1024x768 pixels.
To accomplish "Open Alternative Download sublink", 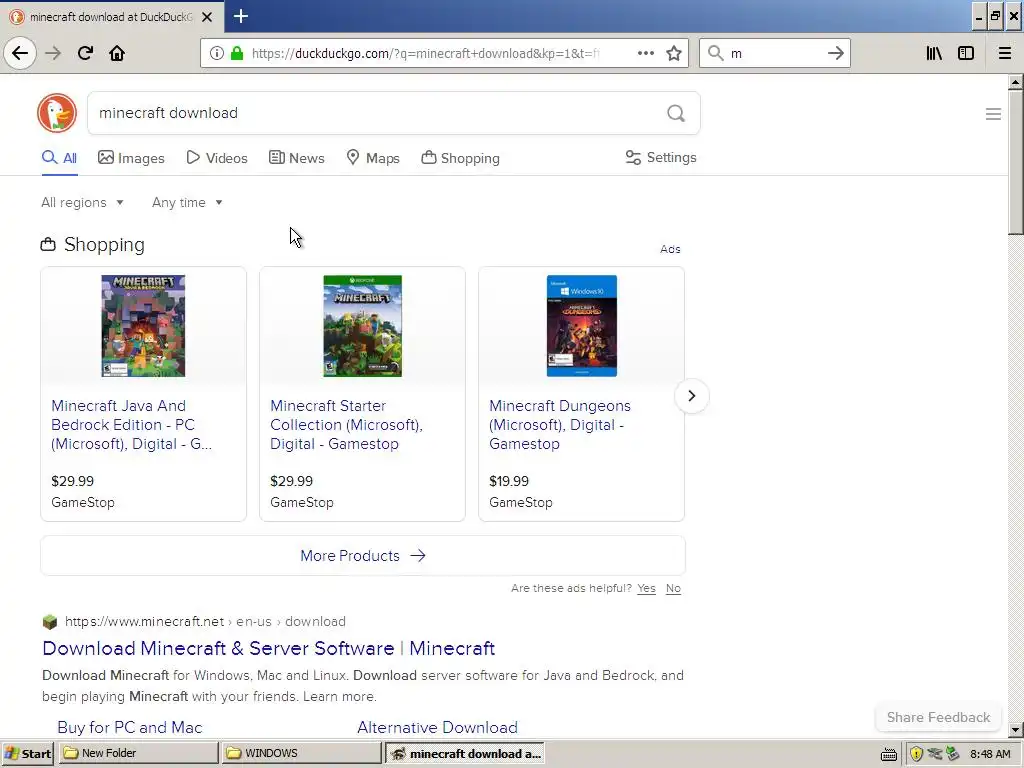I will coord(437,728).
